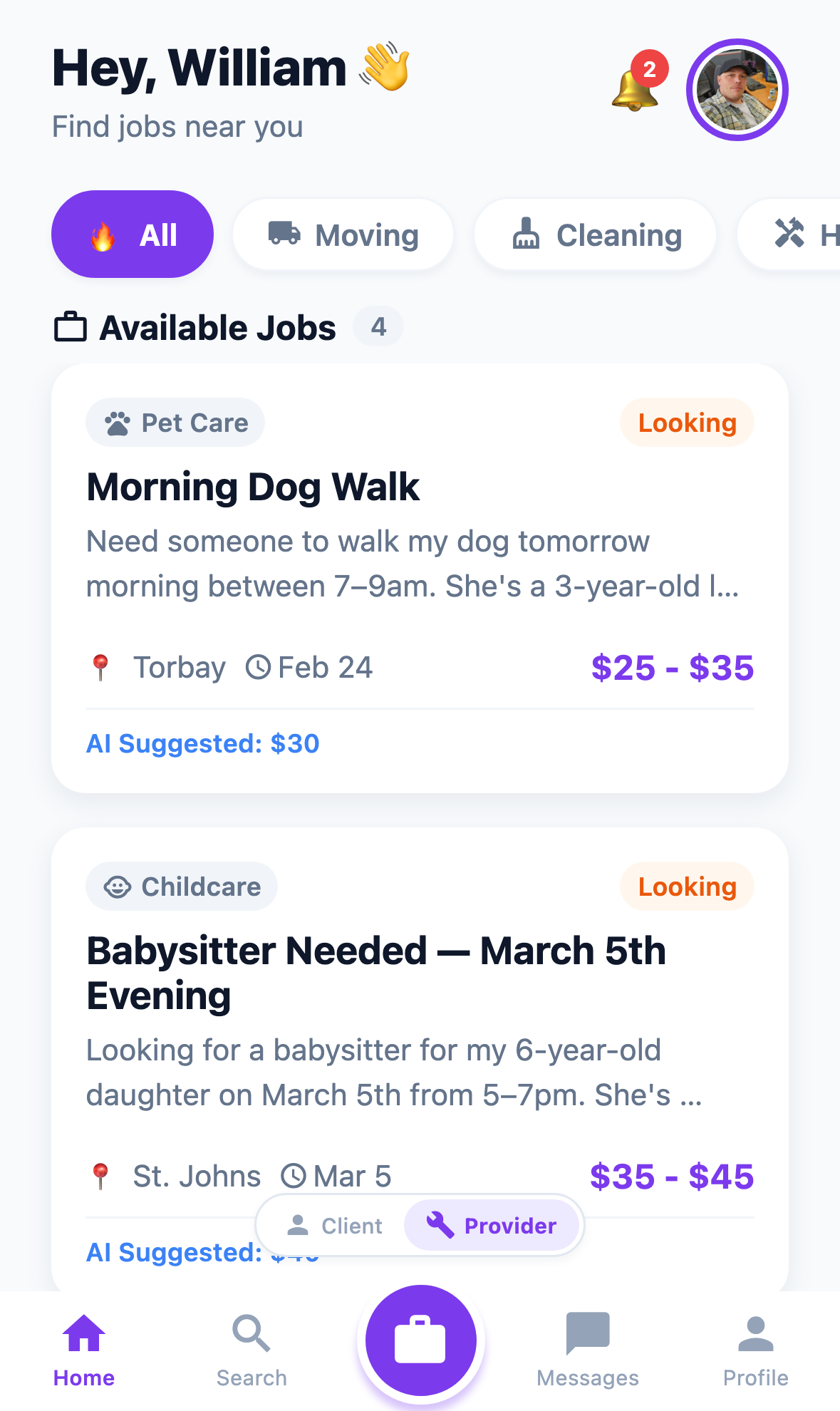Select the All category filter
Image resolution: width=840 pixels, height=1411 pixels.
click(133, 234)
